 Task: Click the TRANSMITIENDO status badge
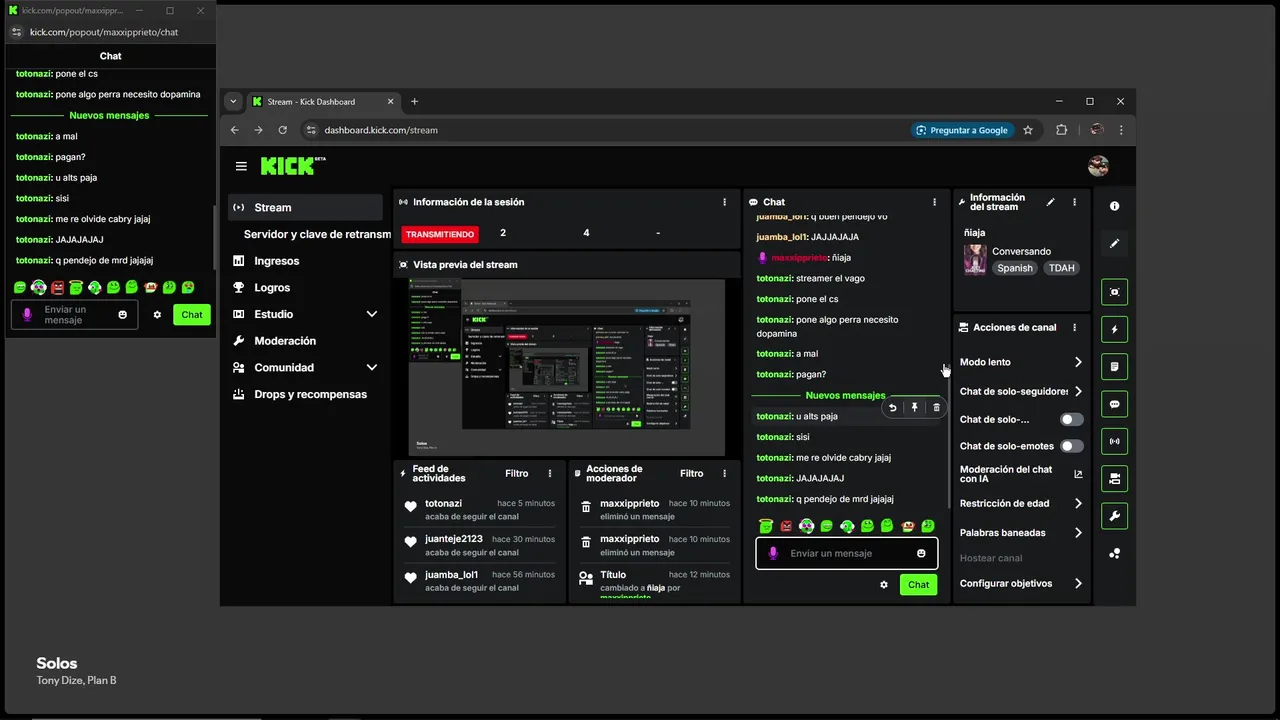pyautogui.click(x=440, y=234)
